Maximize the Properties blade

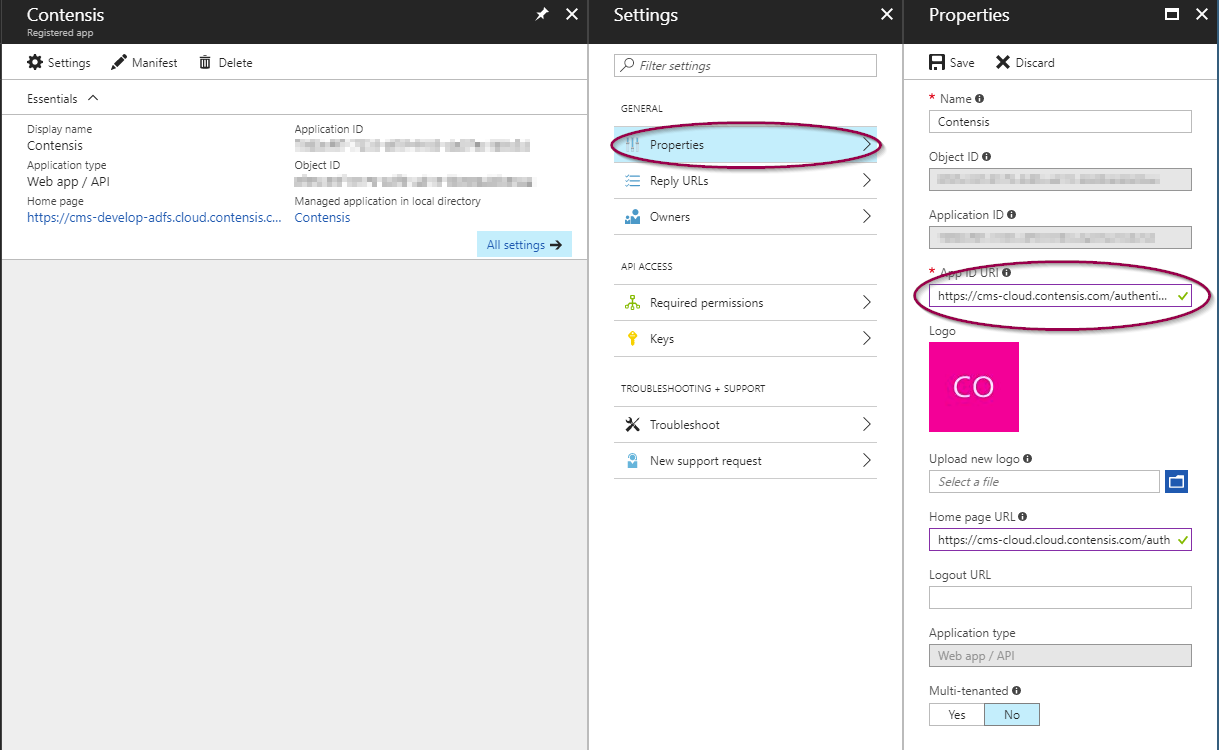tap(1172, 14)
